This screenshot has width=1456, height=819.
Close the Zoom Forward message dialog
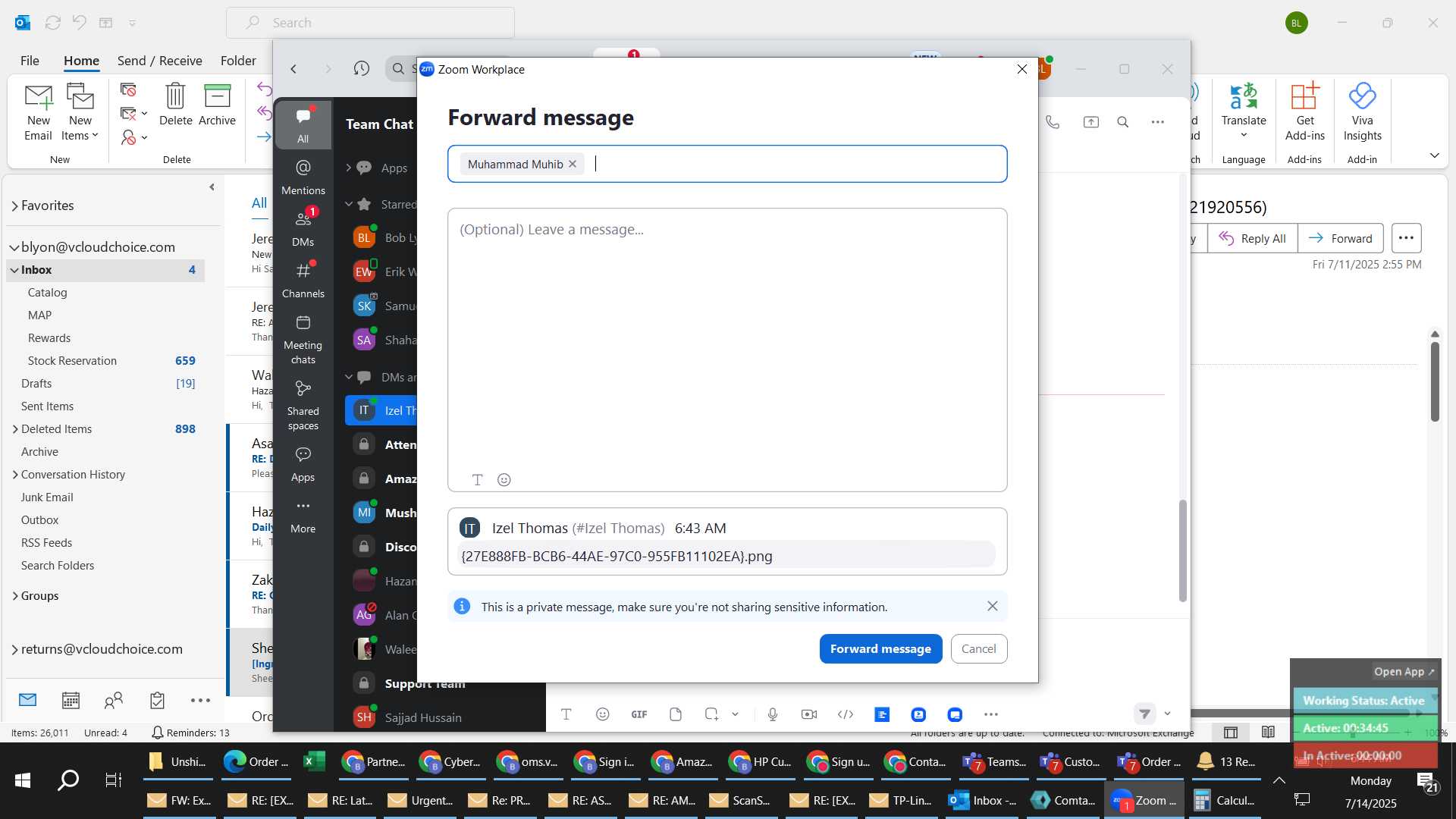[1021, 69]
